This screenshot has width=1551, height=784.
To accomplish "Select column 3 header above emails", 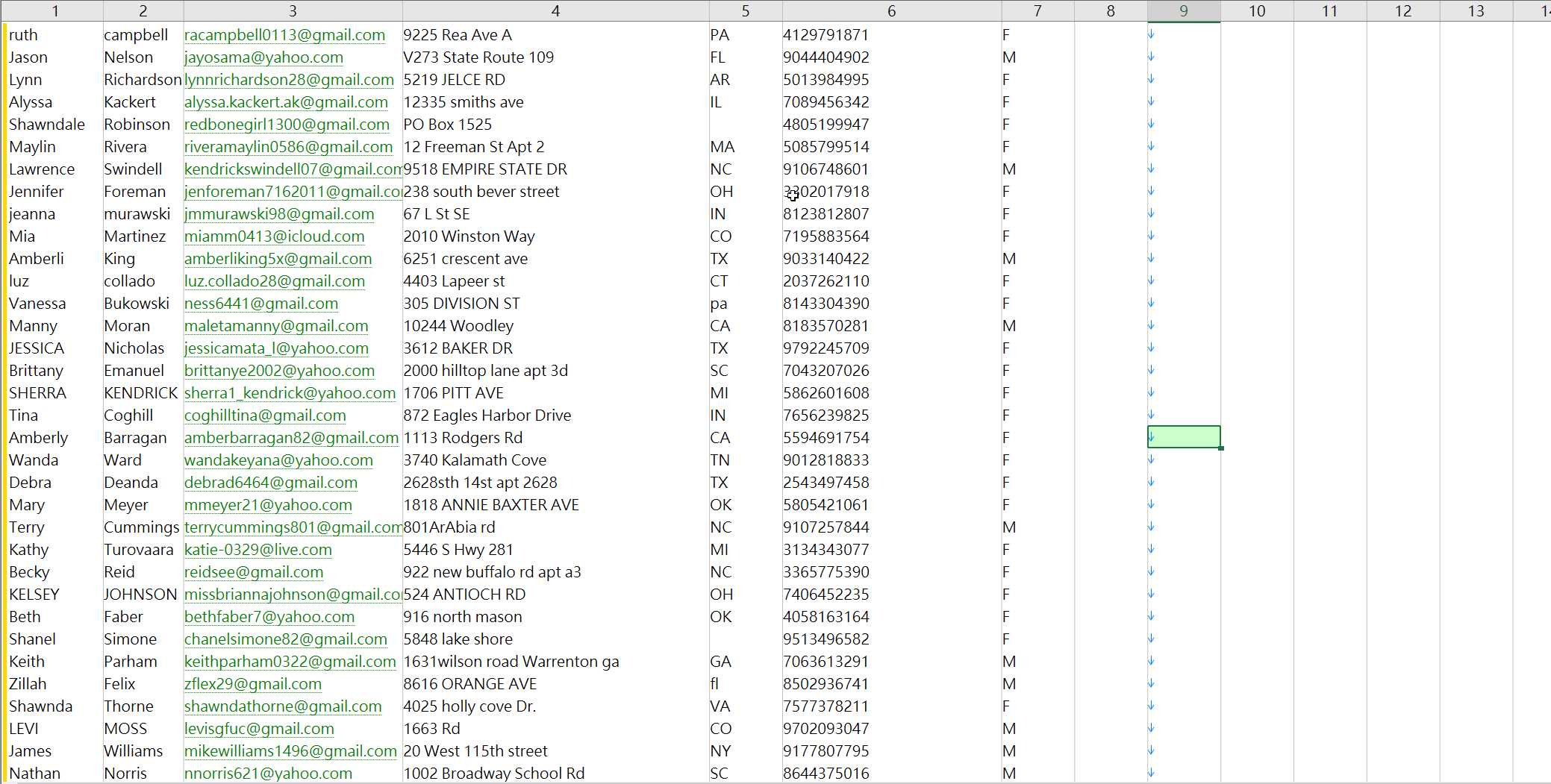I will tap(293, 10).
